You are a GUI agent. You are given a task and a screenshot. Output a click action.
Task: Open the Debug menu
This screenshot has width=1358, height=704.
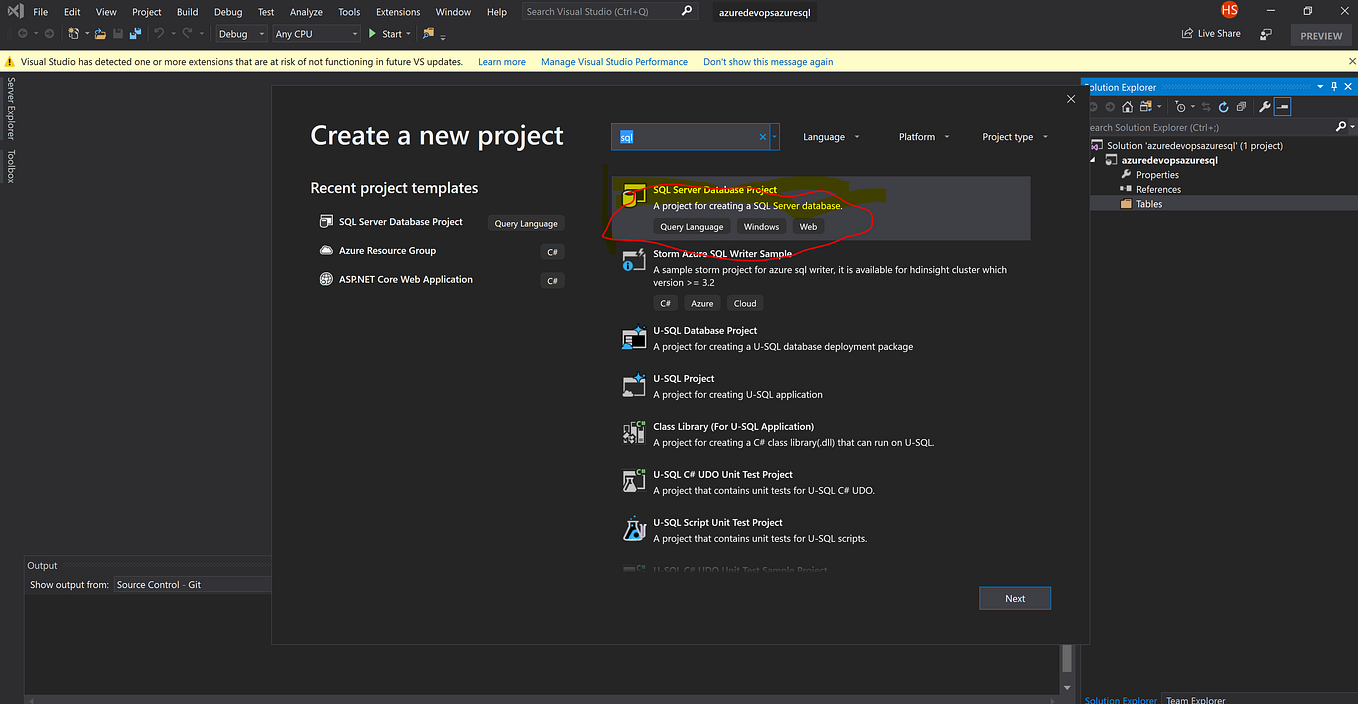click(228, 12)
